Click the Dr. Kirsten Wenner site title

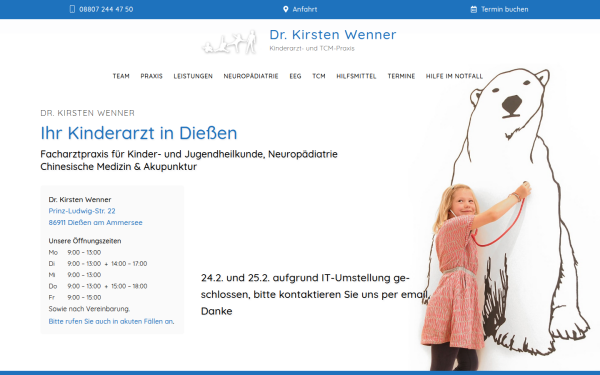(x=333, y=34)
